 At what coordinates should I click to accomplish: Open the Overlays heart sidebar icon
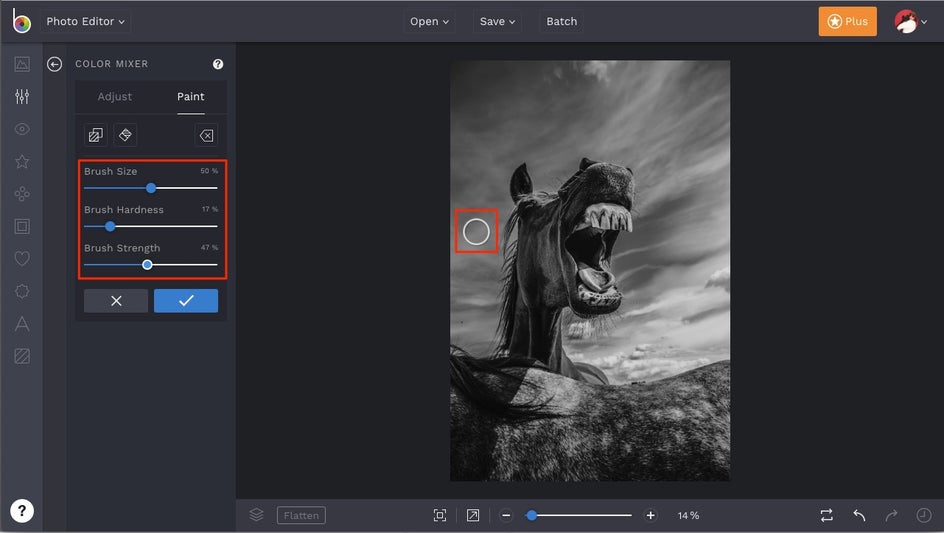pos(22,258)
